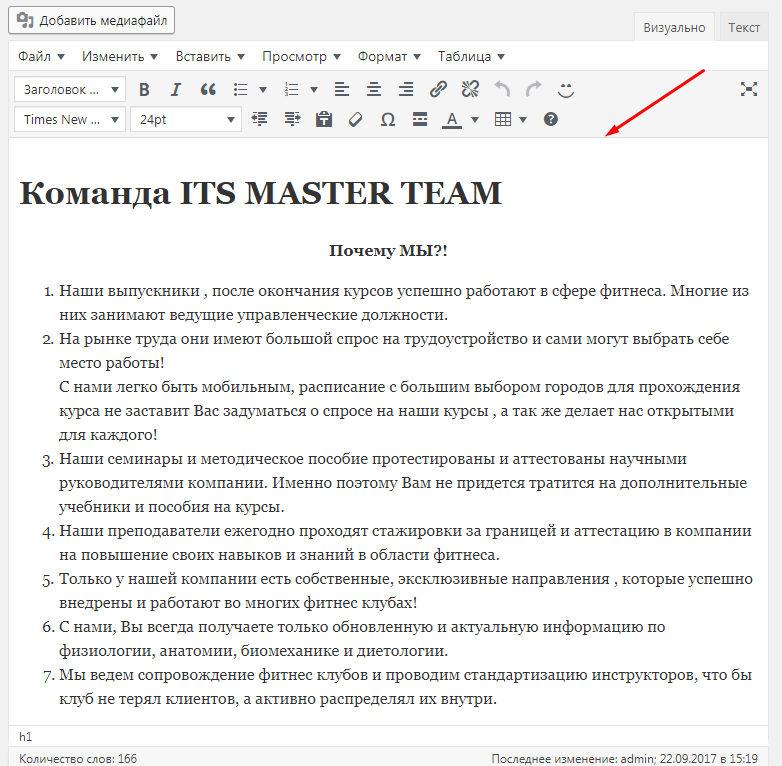The width and height of the screenshot is (782, 766).
Task: Toggle bold formatting
Action: coord(144,90)
